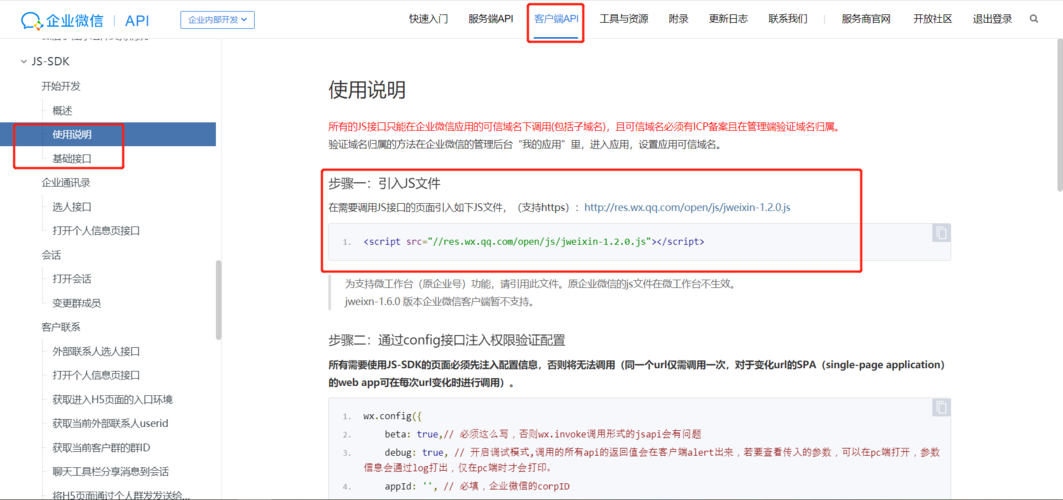The width and height of the screenshot is (1063, 500).
Task: Click the beta: true code line
Action: click(x=542, y=434)
